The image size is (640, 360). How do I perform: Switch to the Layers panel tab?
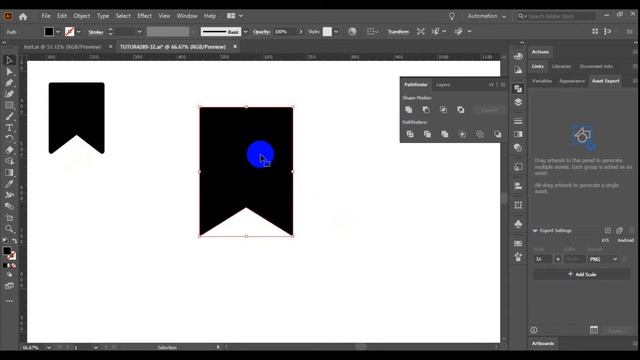443,85
